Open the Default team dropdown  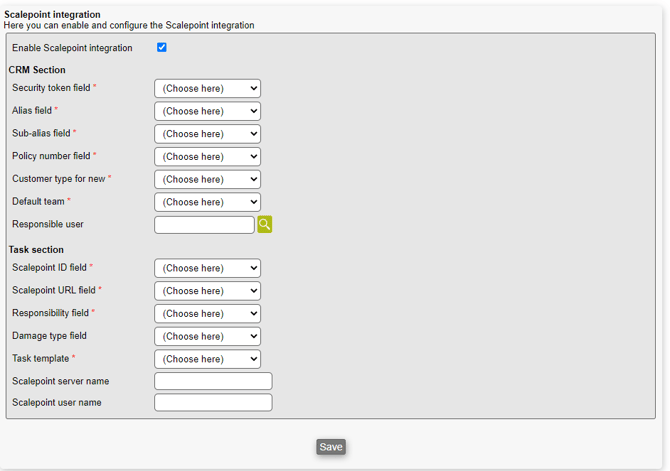(207, 202)
